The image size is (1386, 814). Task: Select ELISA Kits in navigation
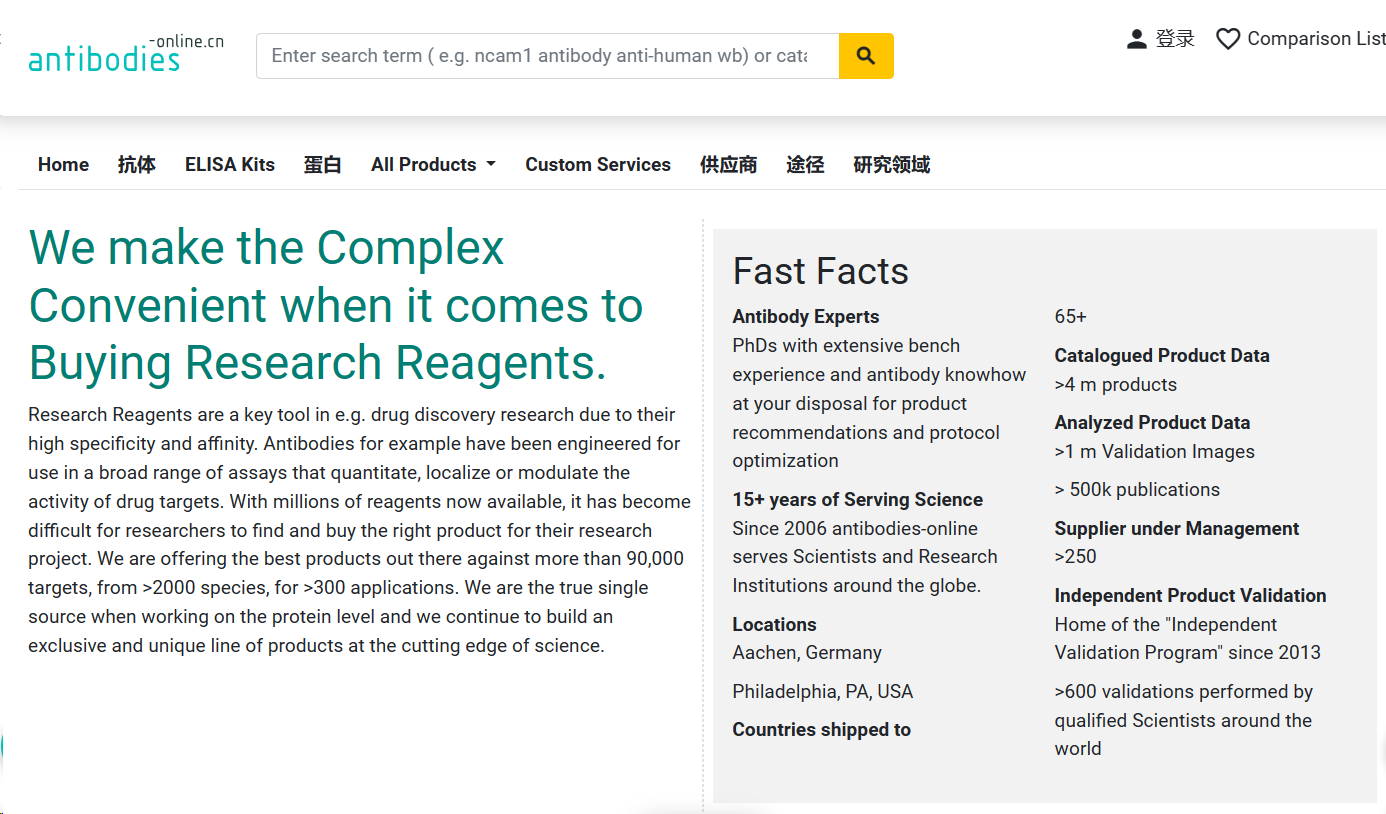pyautogui.click(x=230, y=165)
